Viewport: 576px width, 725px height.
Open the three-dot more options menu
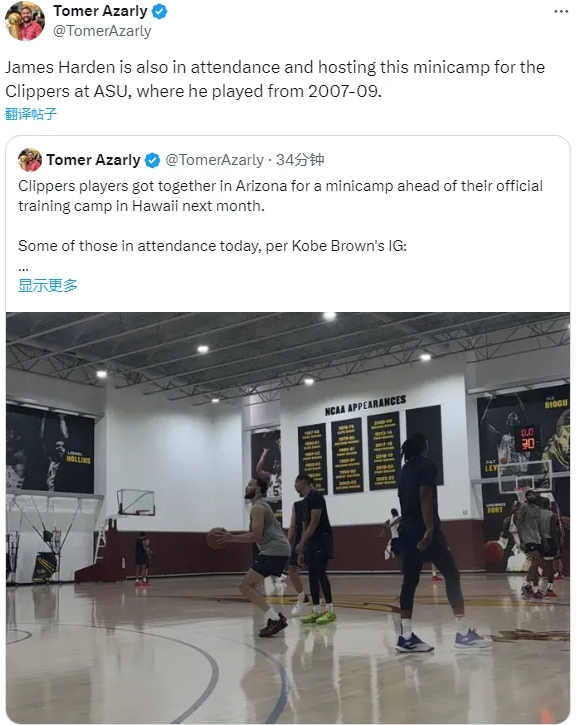pos(561,12)
